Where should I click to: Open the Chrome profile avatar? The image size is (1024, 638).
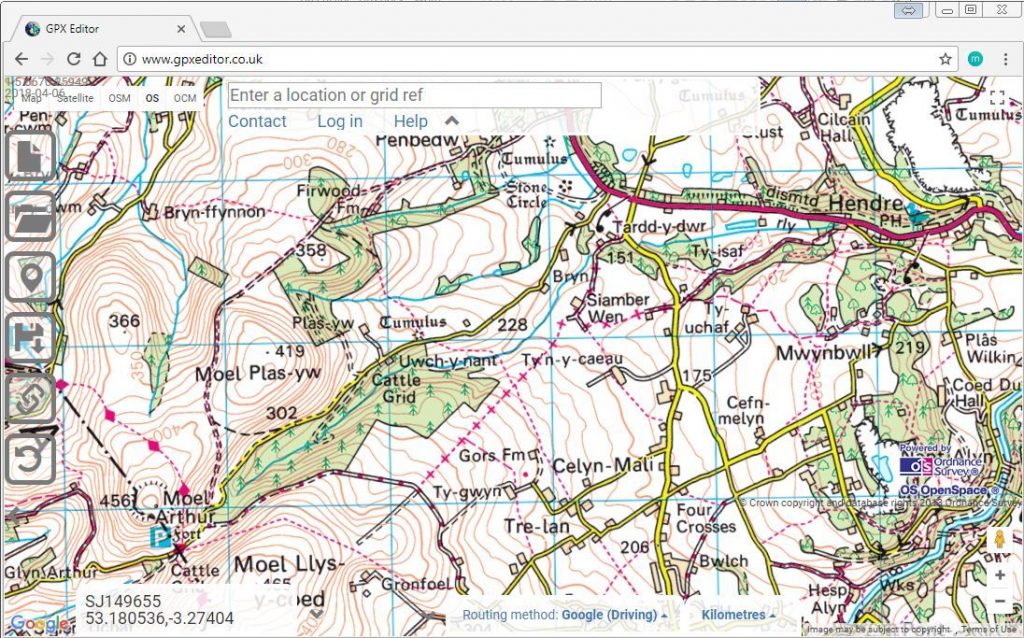975,59
